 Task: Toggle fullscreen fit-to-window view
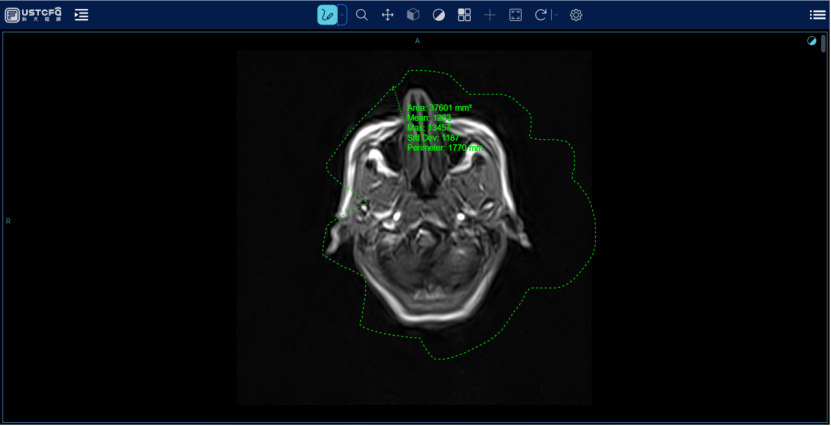coord(516,15)
